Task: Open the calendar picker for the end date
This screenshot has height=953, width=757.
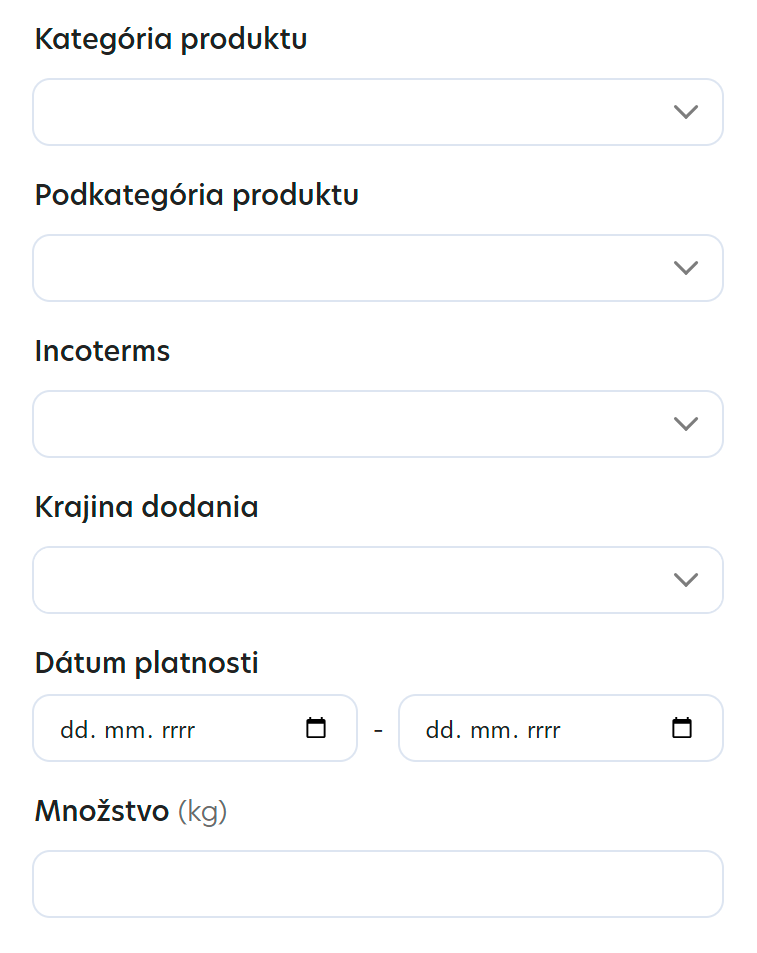Action: pyautogui.click(x=681, y=728)
